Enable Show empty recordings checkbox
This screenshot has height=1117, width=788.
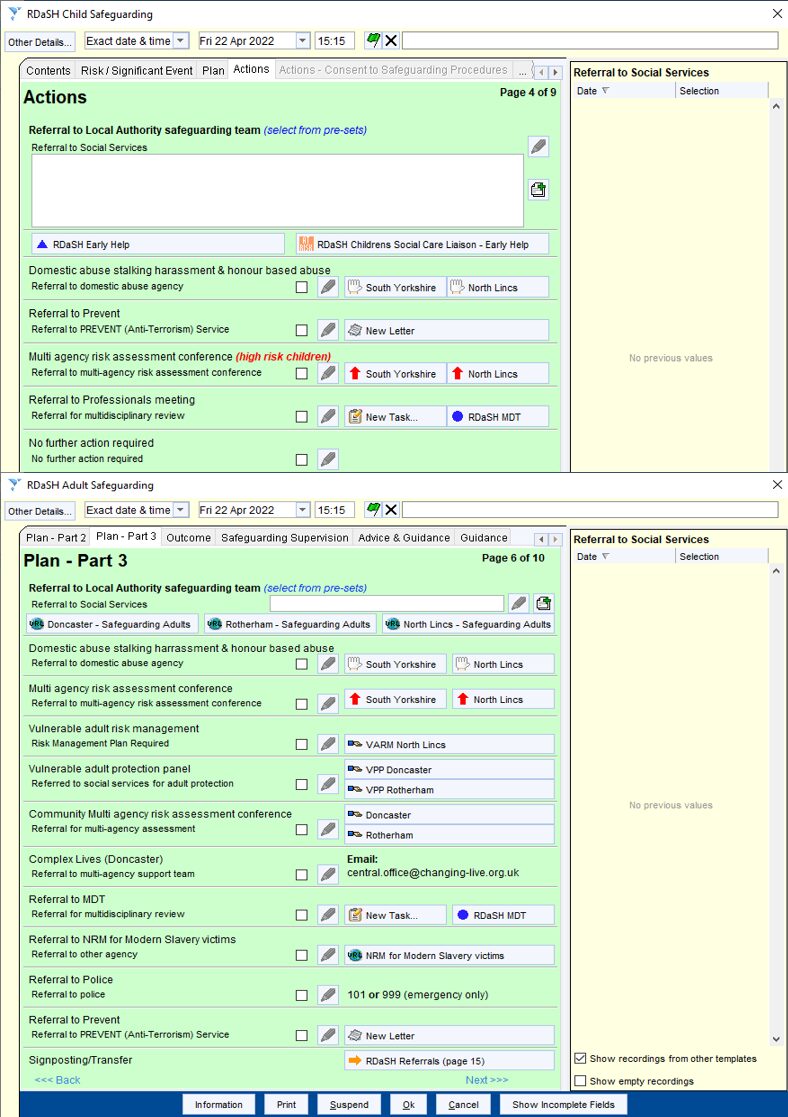[x=581, y=1081]
